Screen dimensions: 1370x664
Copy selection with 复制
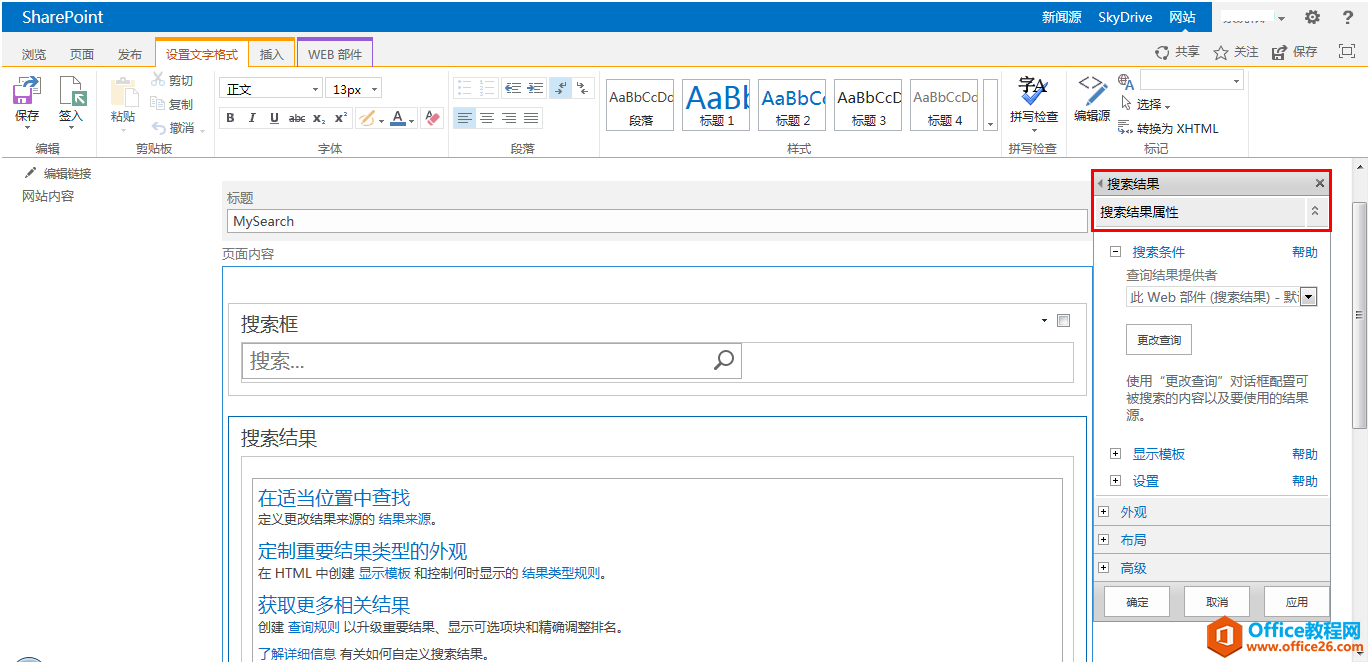(172, 104)
